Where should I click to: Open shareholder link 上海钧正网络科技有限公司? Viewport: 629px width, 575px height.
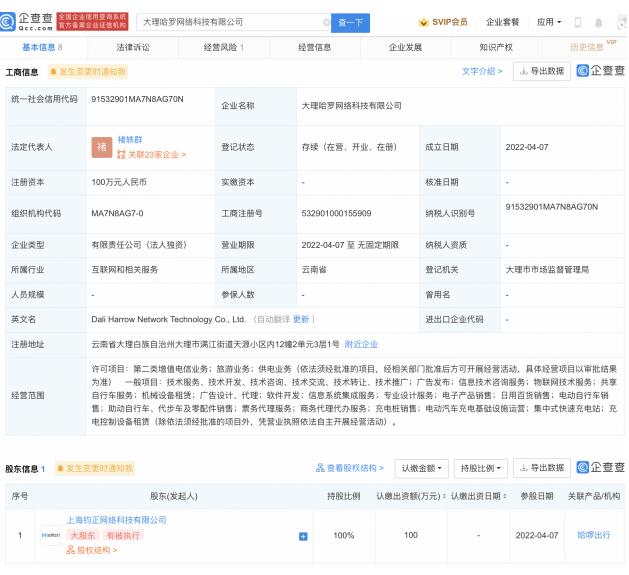(116, 520)
